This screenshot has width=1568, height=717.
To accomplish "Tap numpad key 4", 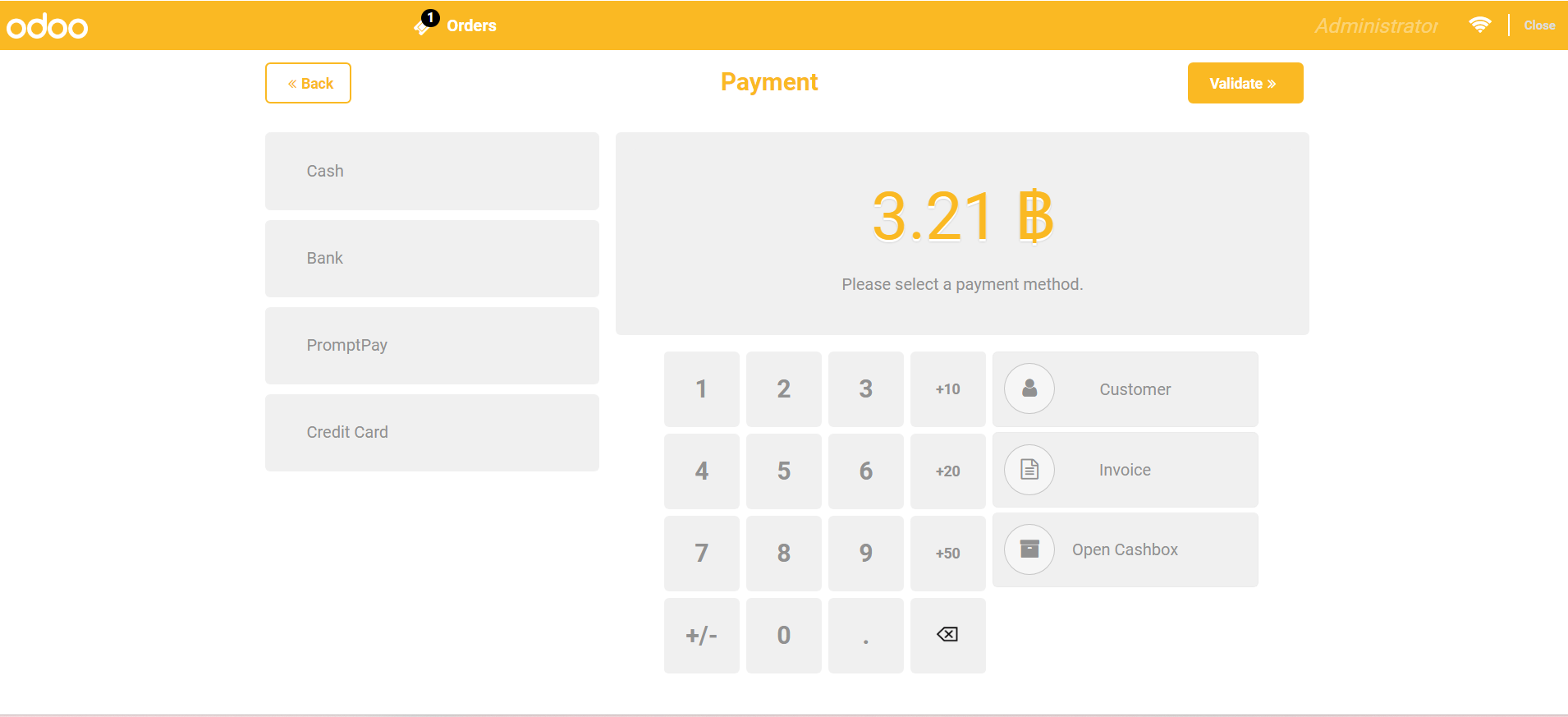I will tap(702, 471).
